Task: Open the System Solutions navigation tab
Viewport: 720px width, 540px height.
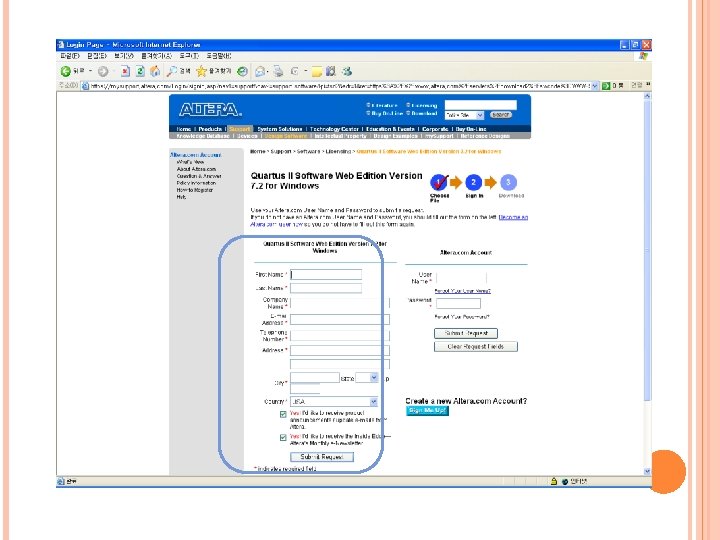Action: tap(280, 129)
